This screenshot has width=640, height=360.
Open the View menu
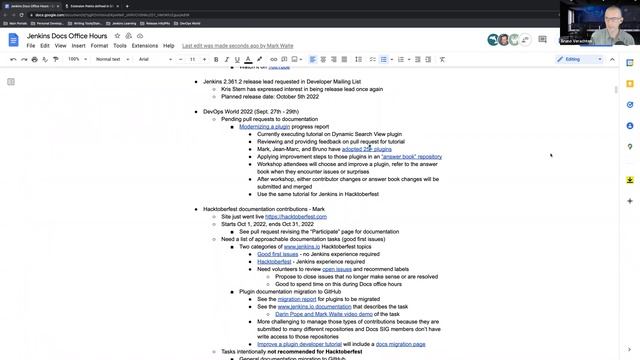click(x=60, y=46)
